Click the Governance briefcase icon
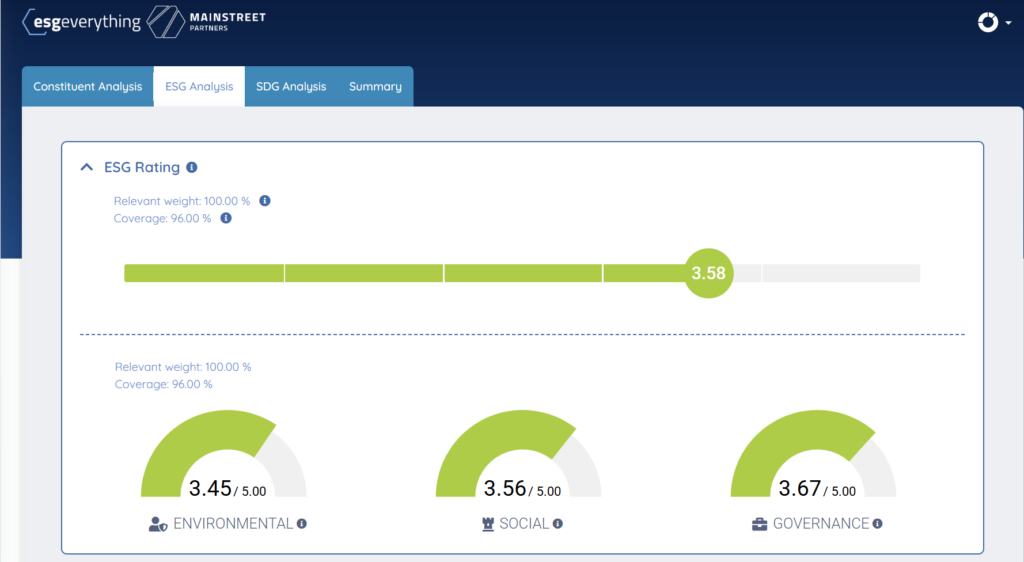Viewport: 1024px width, 562px height. click(x=760, y=524)
